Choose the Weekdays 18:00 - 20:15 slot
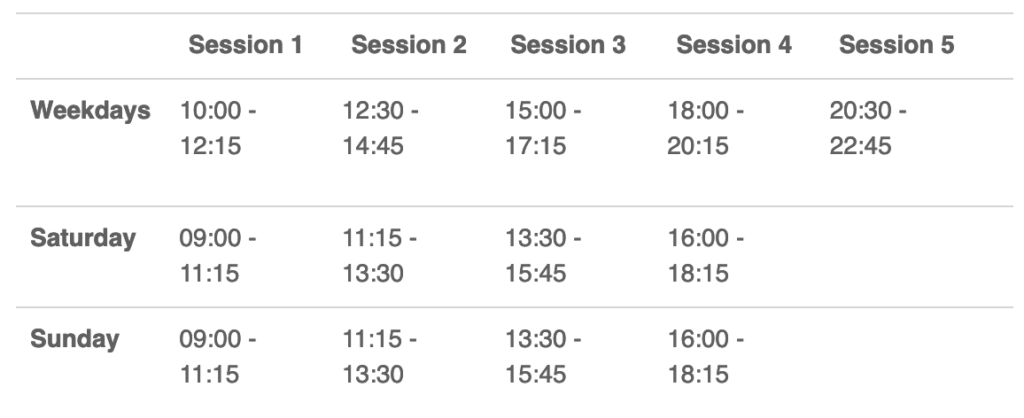The image size is (1024, 418). point(705,128)
